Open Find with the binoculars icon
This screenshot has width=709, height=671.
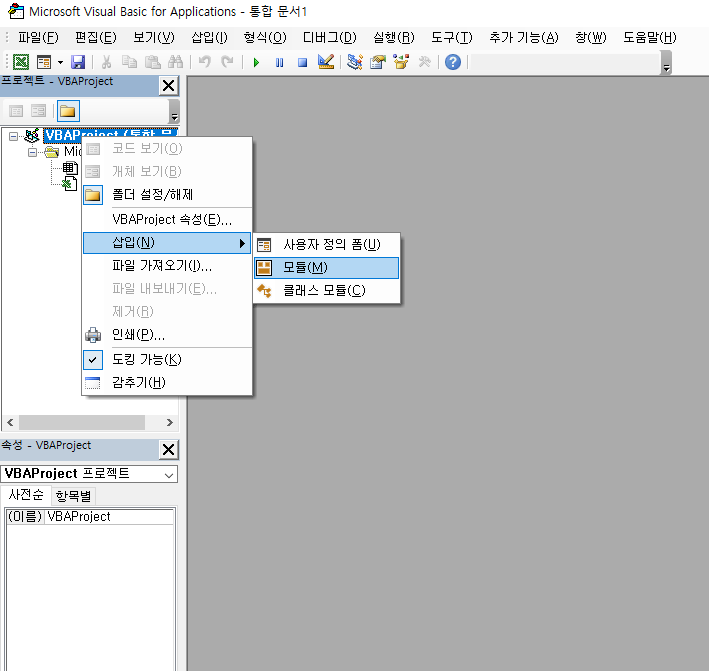coord(175,62)
